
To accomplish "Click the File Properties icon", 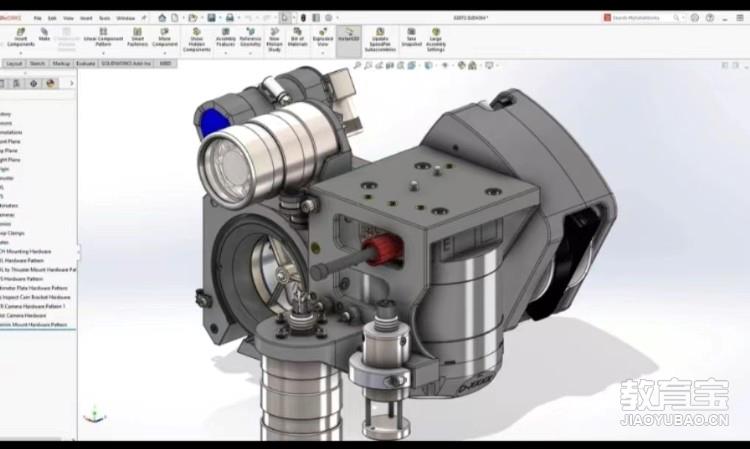I will (x=316, y=18).
